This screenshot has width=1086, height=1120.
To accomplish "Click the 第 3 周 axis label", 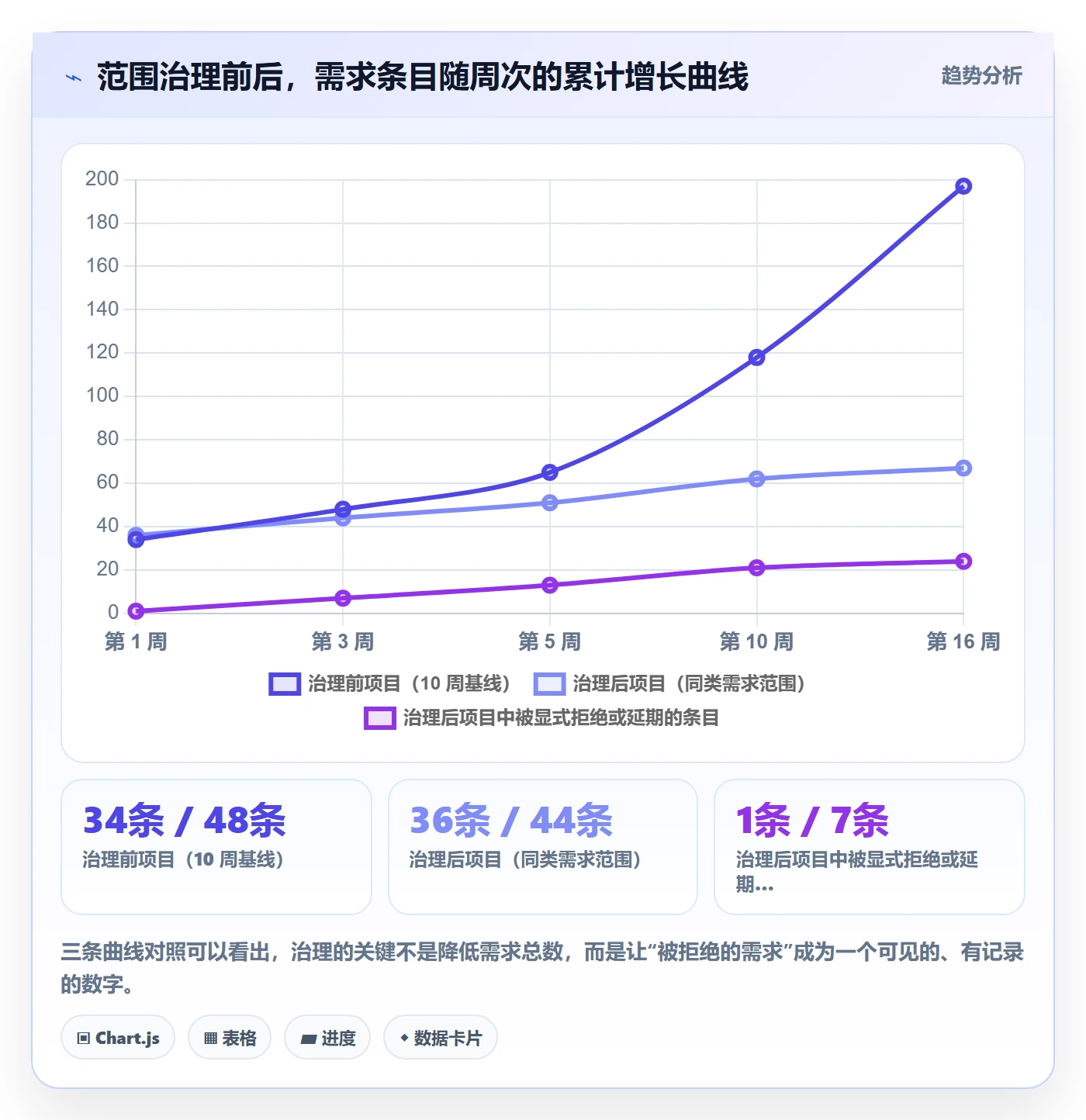I will 343,641.
